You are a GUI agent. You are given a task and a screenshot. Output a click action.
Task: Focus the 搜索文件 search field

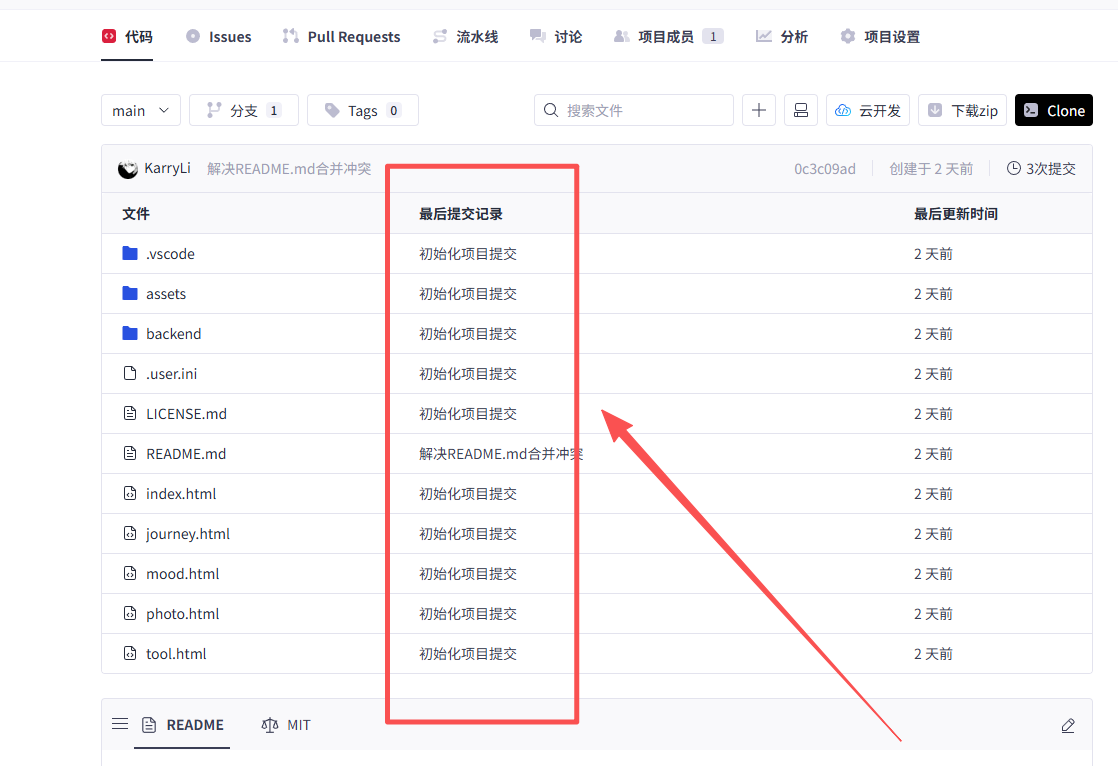point(634,111)
